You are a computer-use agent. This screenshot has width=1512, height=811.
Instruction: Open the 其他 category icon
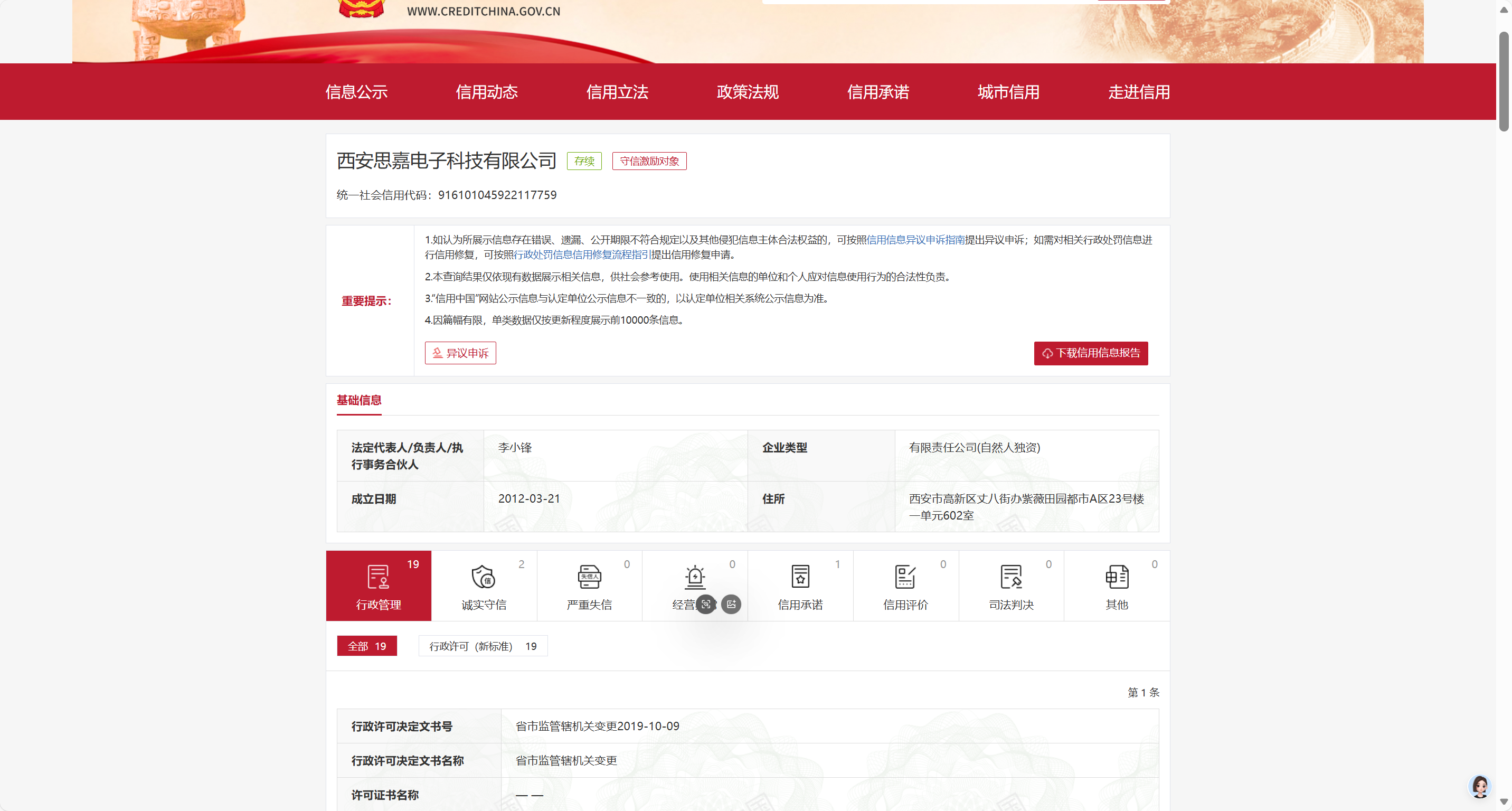[1117, 577]
